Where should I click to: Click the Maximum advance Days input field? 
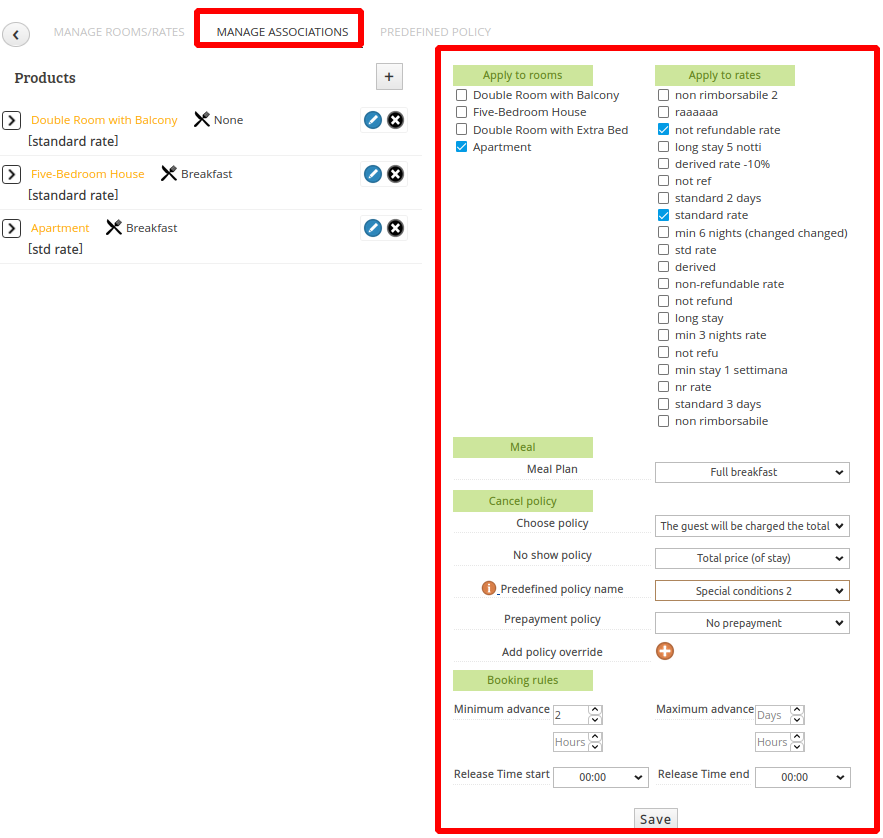(773, 715)
